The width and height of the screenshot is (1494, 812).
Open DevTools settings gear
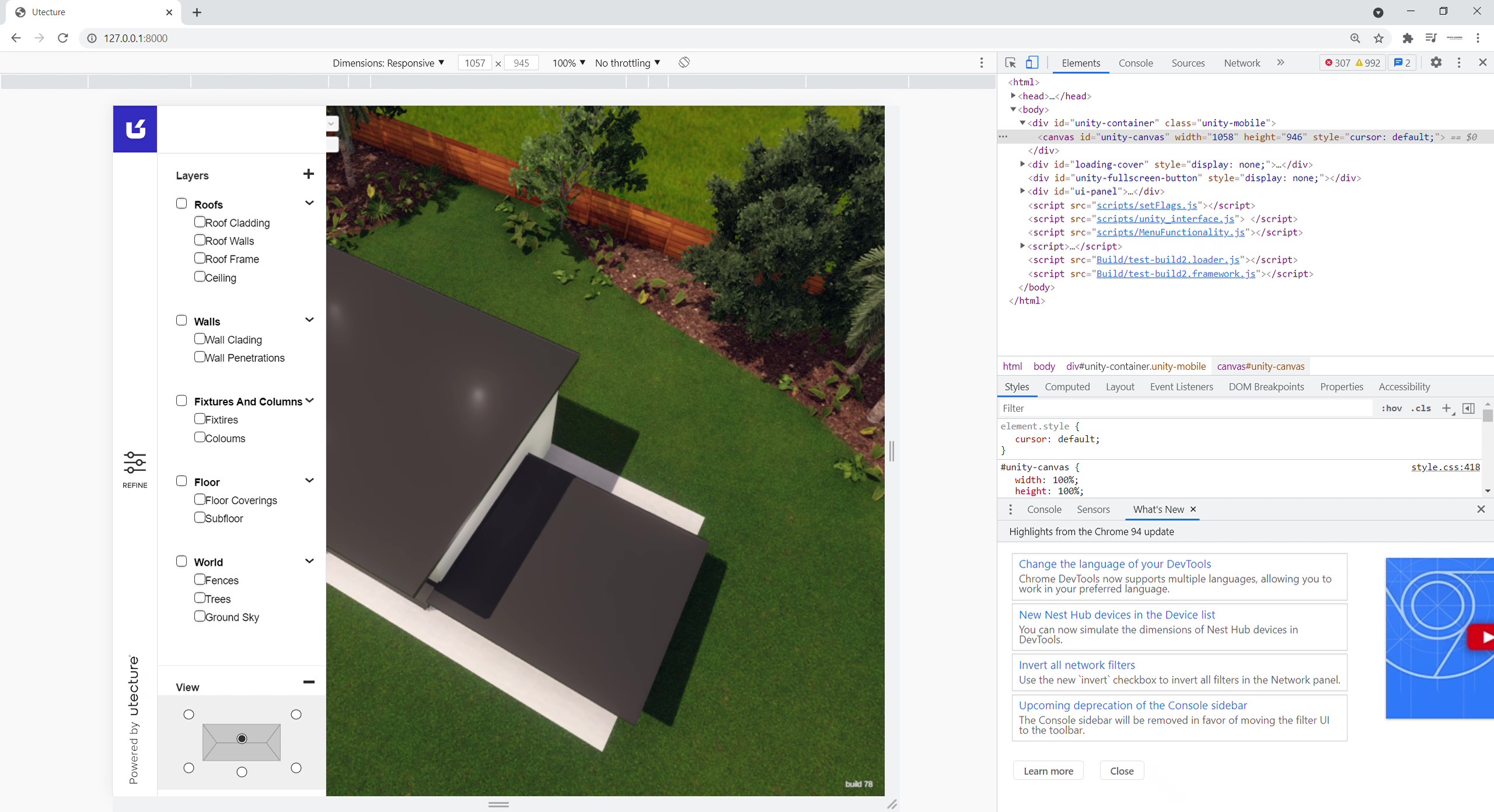(1436, 62)
